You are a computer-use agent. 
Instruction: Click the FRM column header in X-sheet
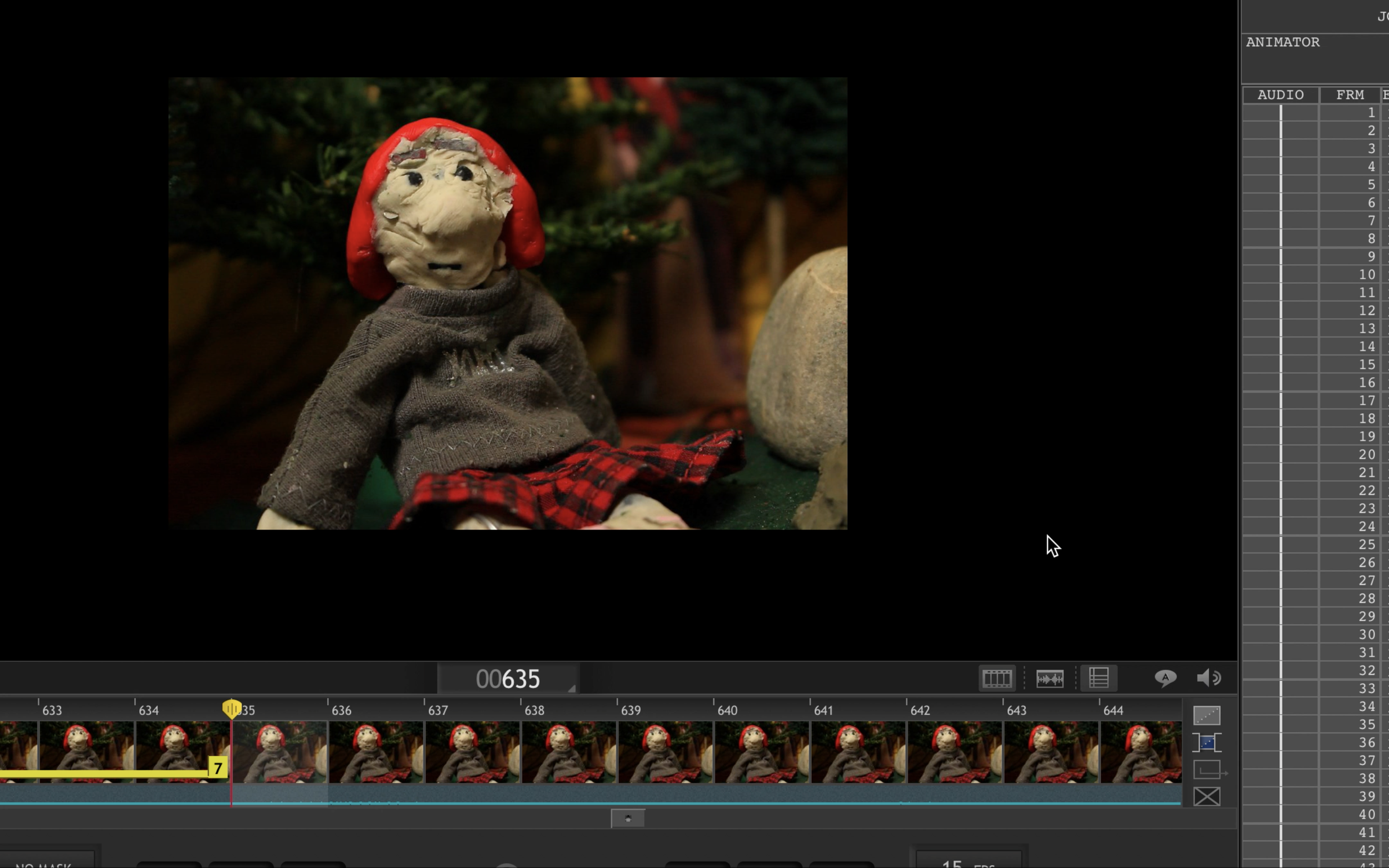(x=1350, y=95)
